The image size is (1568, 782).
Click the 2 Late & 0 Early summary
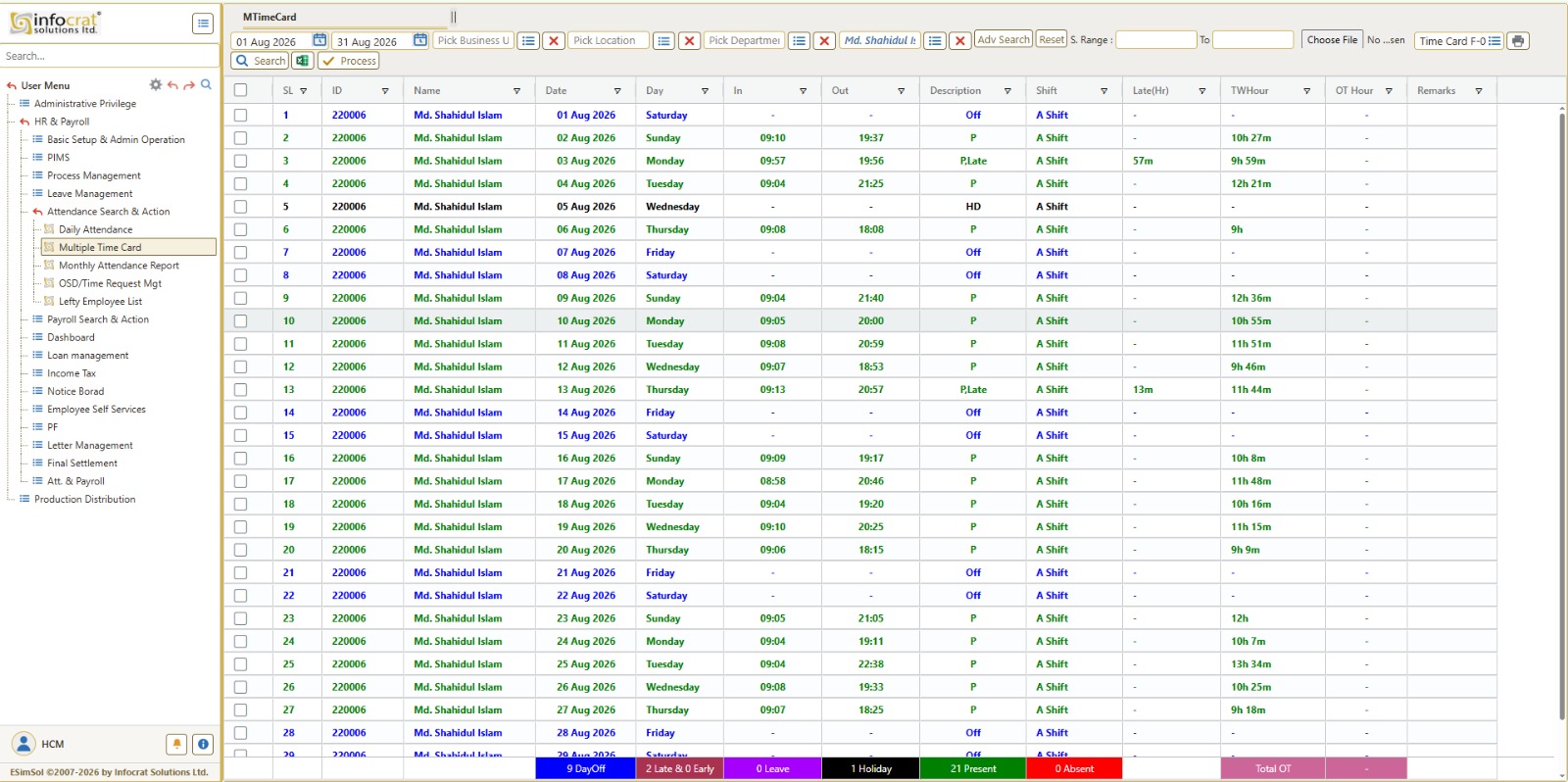(679, 769)
